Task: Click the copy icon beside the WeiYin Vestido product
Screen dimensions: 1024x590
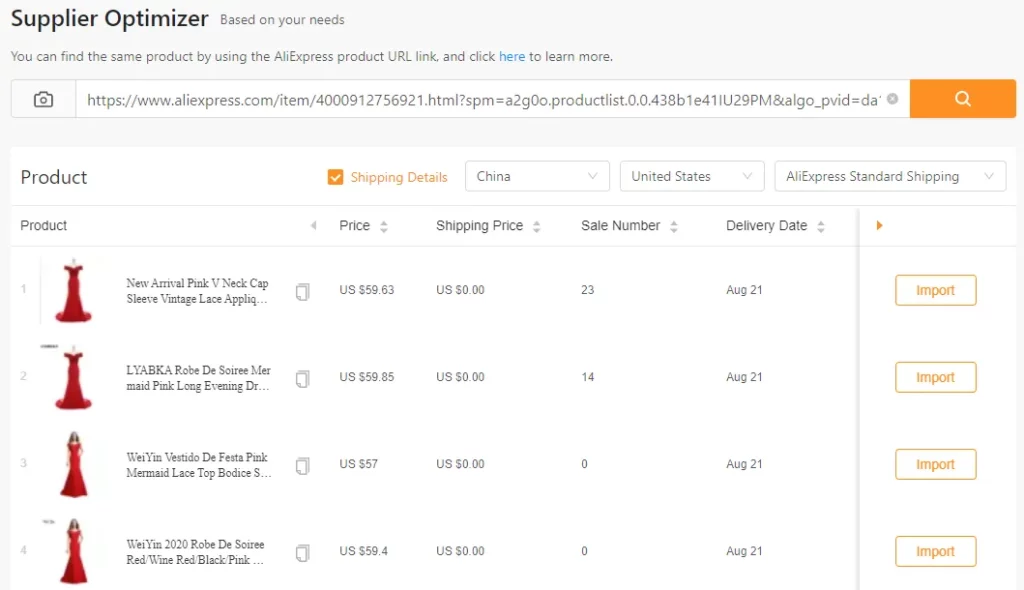Action: tap(302, 464)
